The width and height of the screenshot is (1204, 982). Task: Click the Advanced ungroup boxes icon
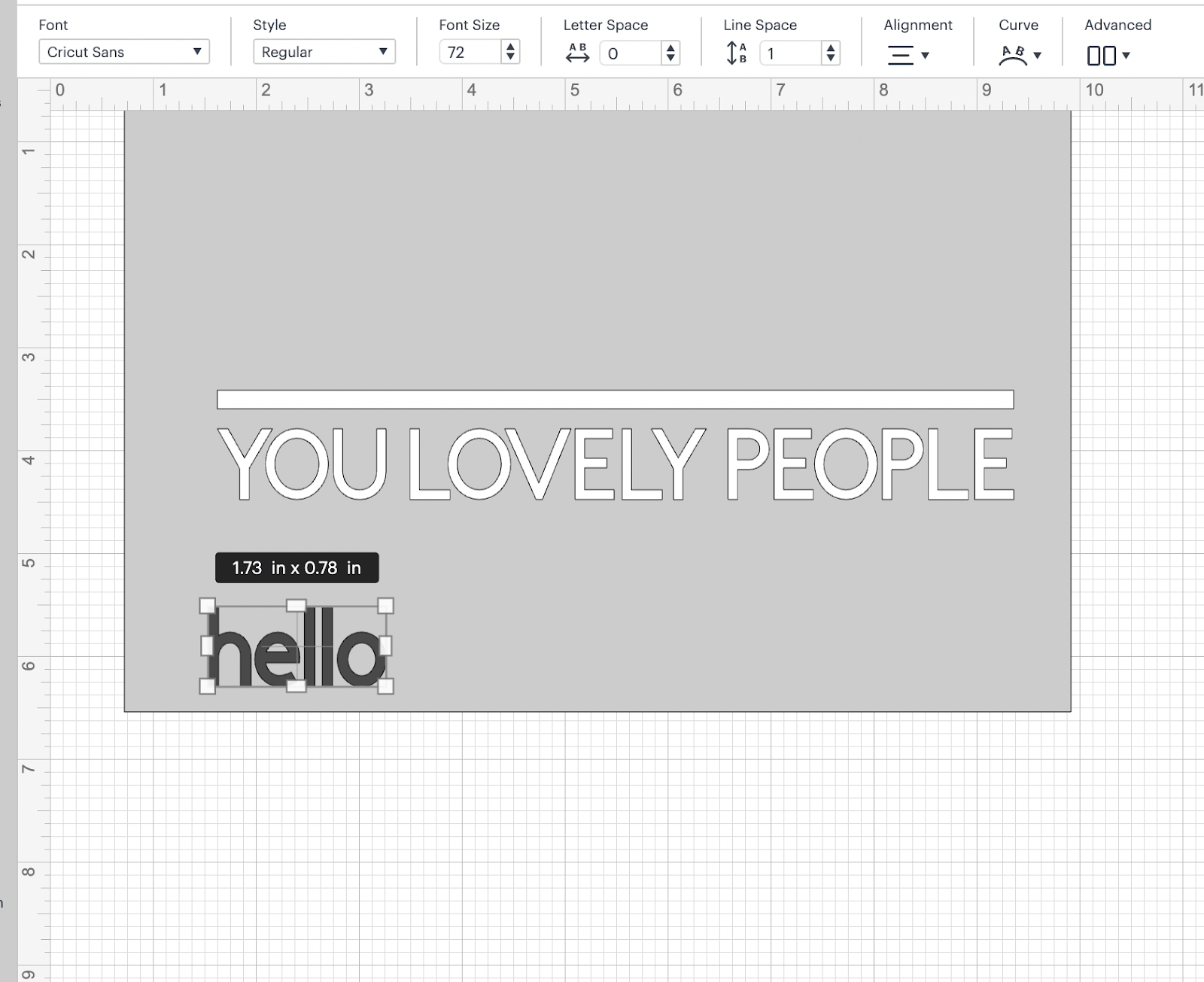pos(1101,55)
